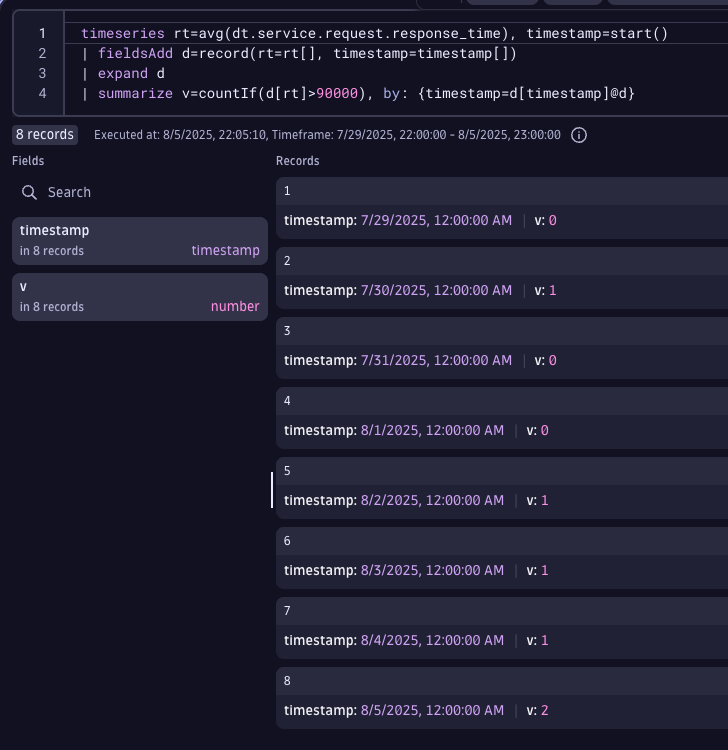Click the Fields heading

pyautogui.click(x=28, y=161)
